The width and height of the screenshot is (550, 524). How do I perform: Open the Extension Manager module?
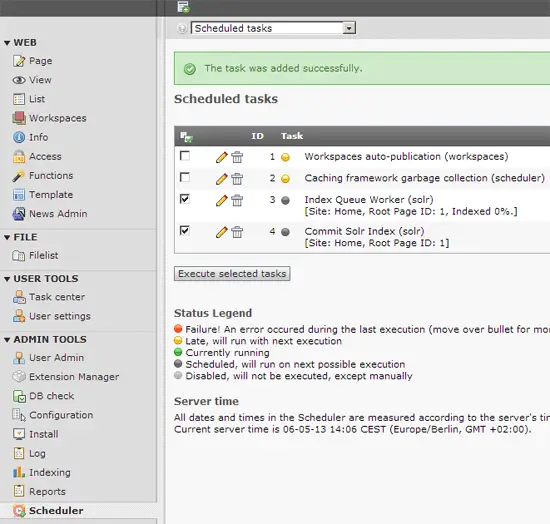65,377
